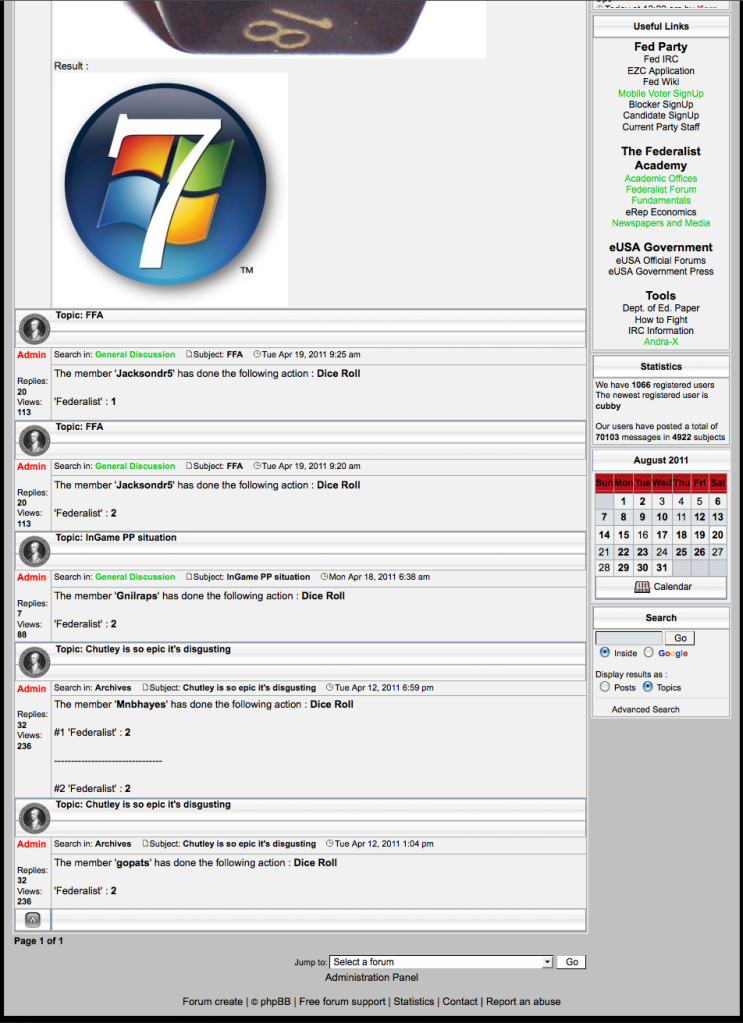Viewport: 743px width, 1023px height.
Task: Click member name 'Gnilraps' in post
Action: coord(136,596)
